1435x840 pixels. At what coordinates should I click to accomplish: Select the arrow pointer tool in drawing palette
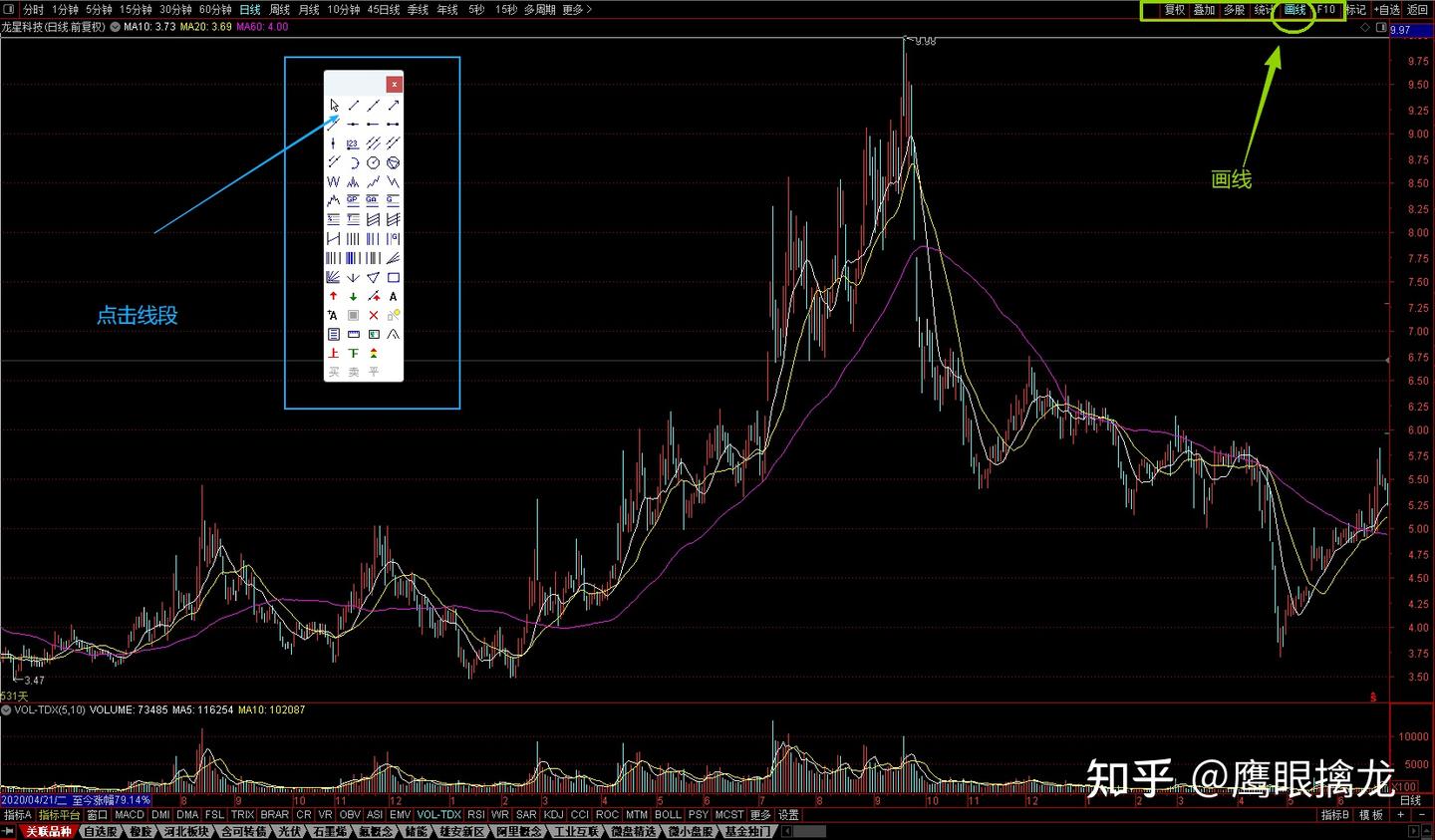[334, 105]
